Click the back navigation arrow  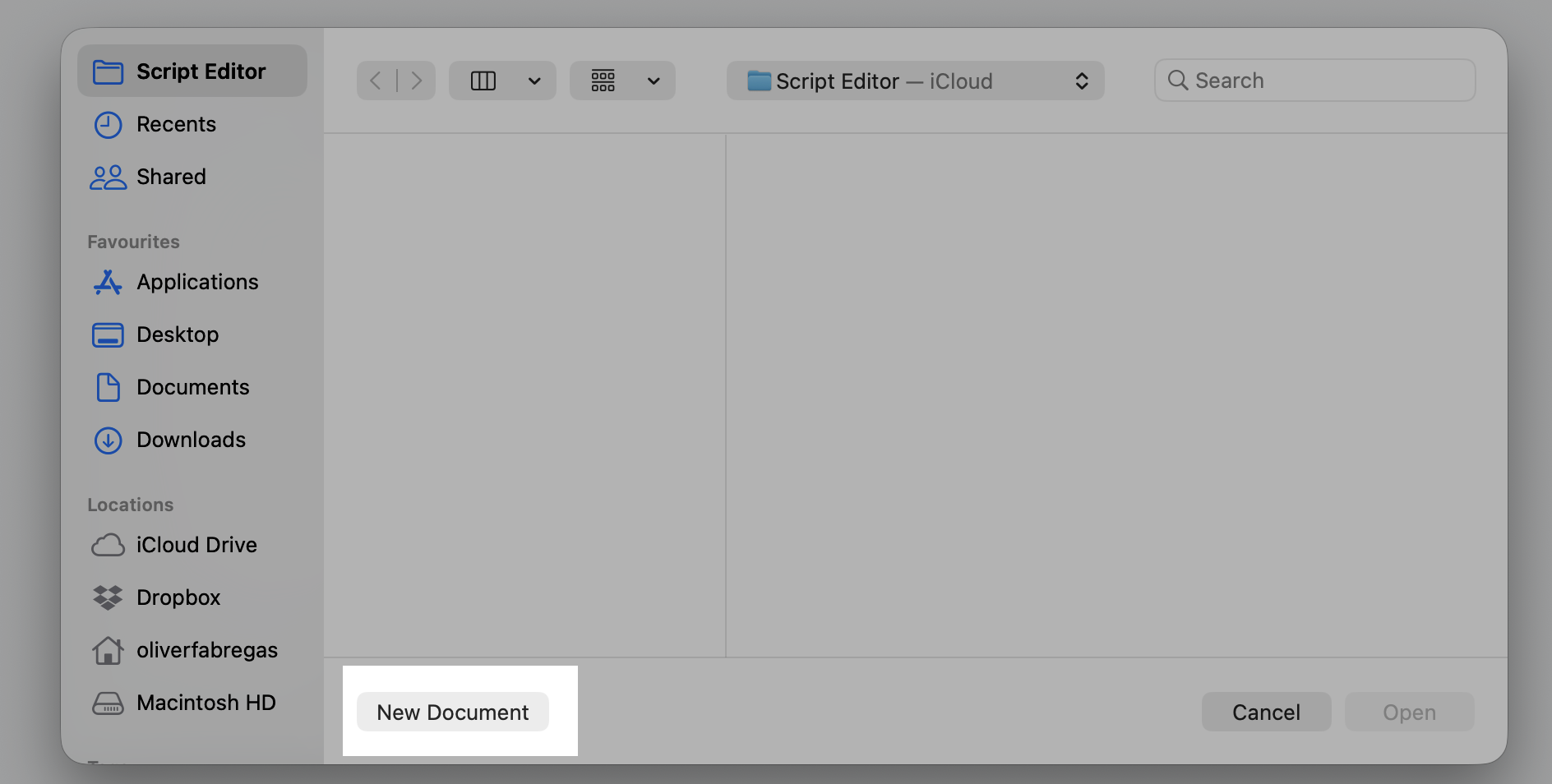[376, 81]
